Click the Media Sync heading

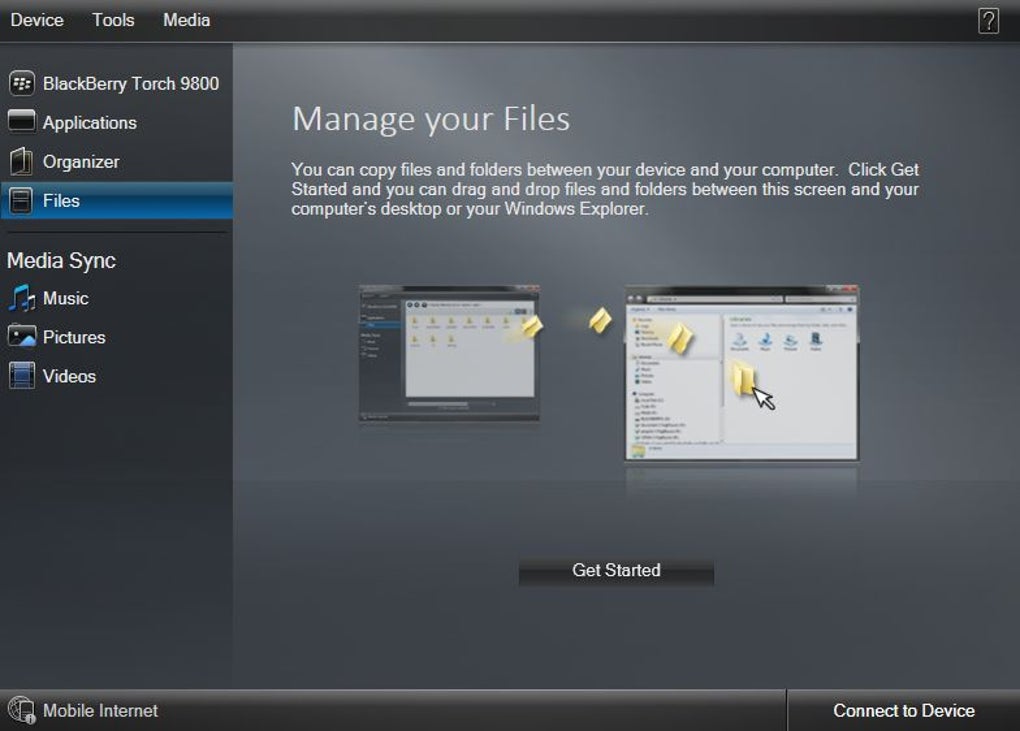coord(61,261)
